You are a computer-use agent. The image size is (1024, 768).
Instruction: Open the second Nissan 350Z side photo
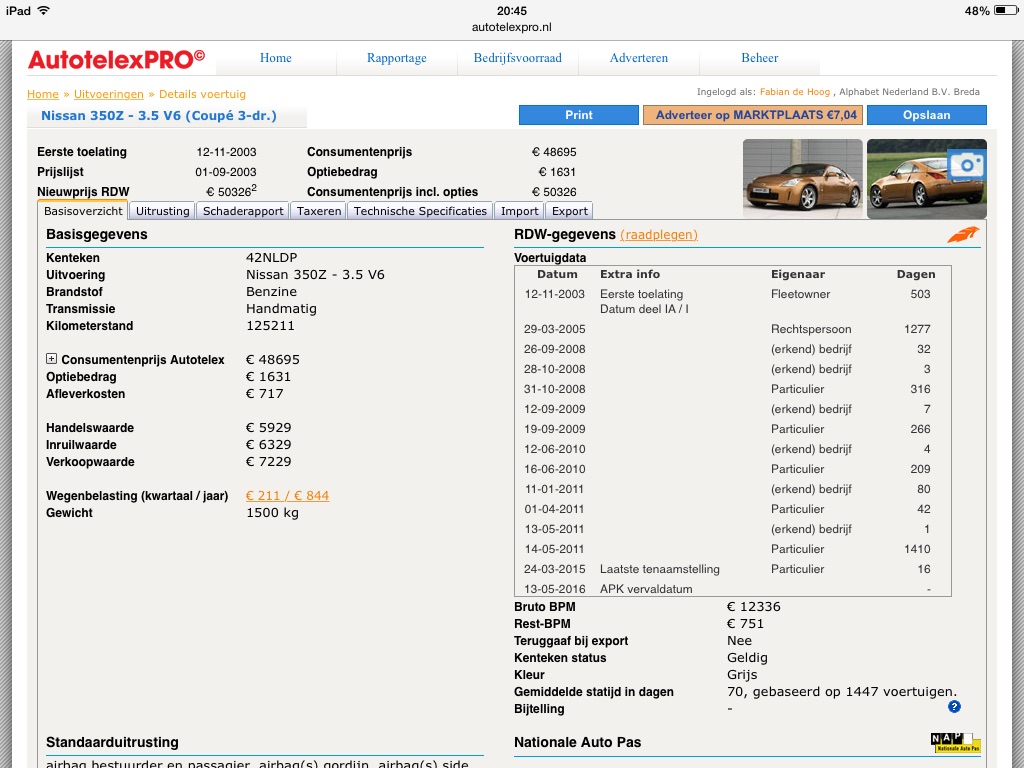pos(927,178)
